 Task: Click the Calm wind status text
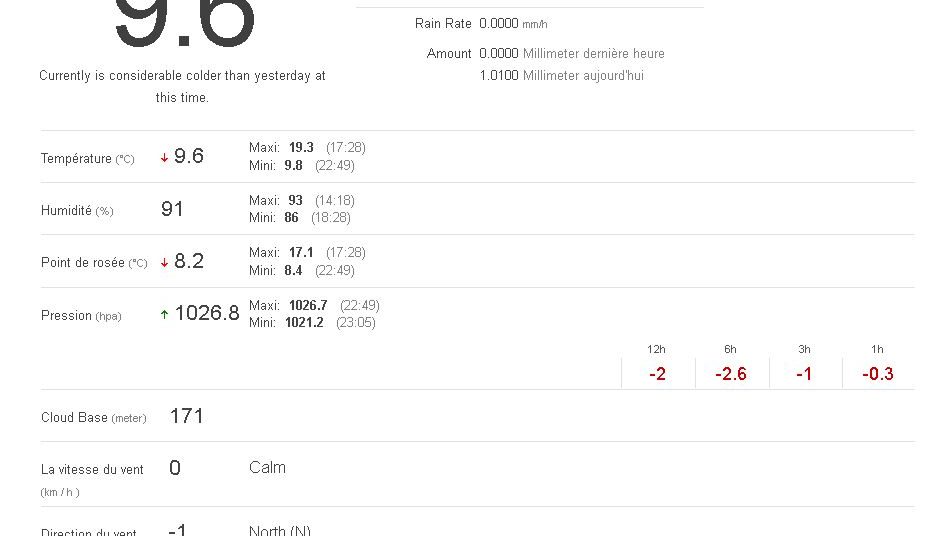[267, 467]
